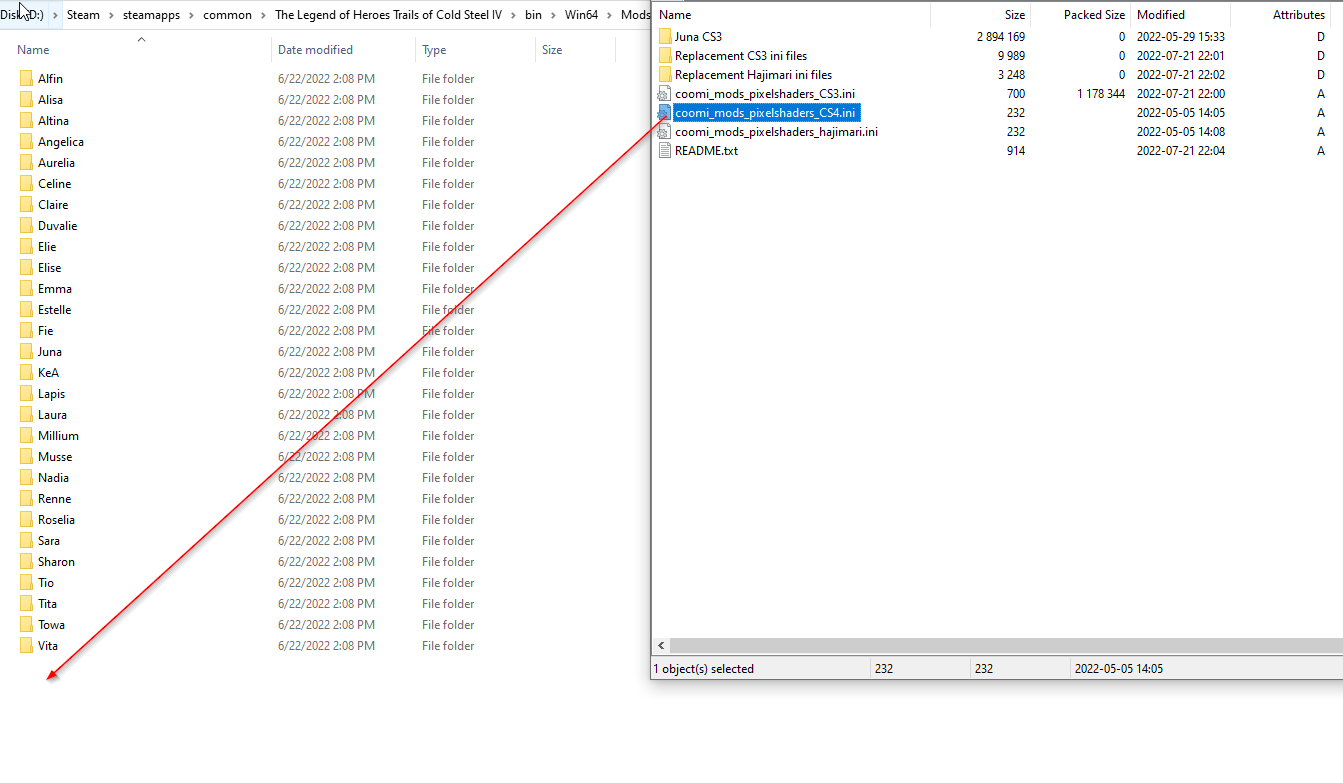The image size is (1343, 783).
Task: Click archive horizontal scrollbar left arrow
Action: [661, 646]
